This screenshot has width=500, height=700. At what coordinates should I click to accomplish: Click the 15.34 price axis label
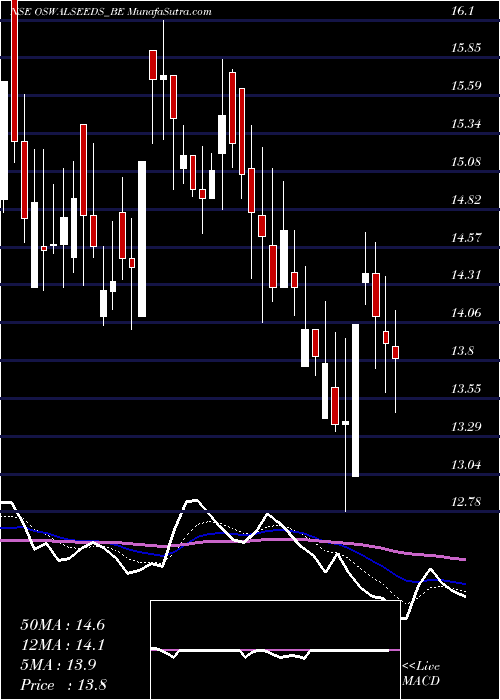click(x=466, y=124)
